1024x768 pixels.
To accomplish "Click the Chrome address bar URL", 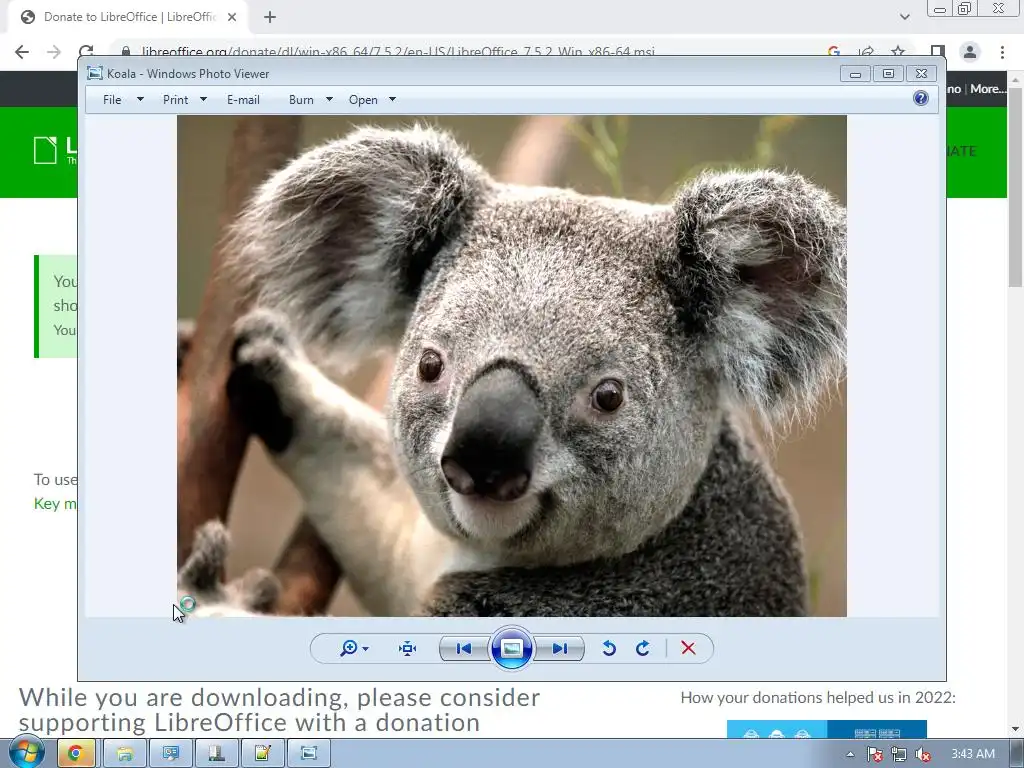I will 398,52.
